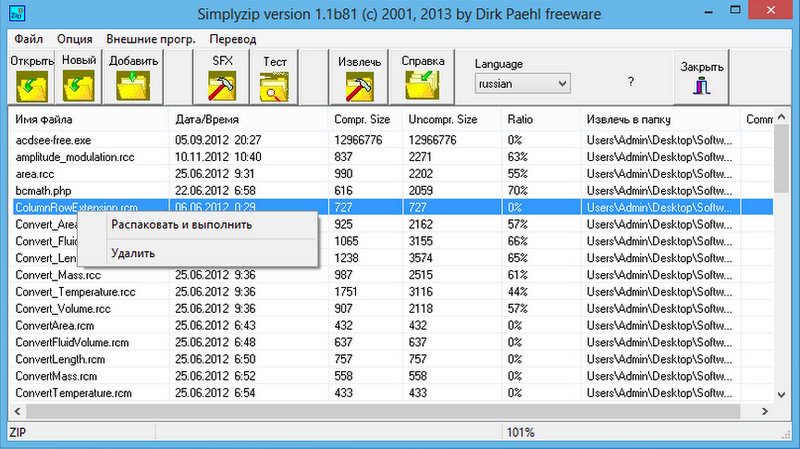
Task: Open the Language dropdown showing russian
Action: point(522,84)
